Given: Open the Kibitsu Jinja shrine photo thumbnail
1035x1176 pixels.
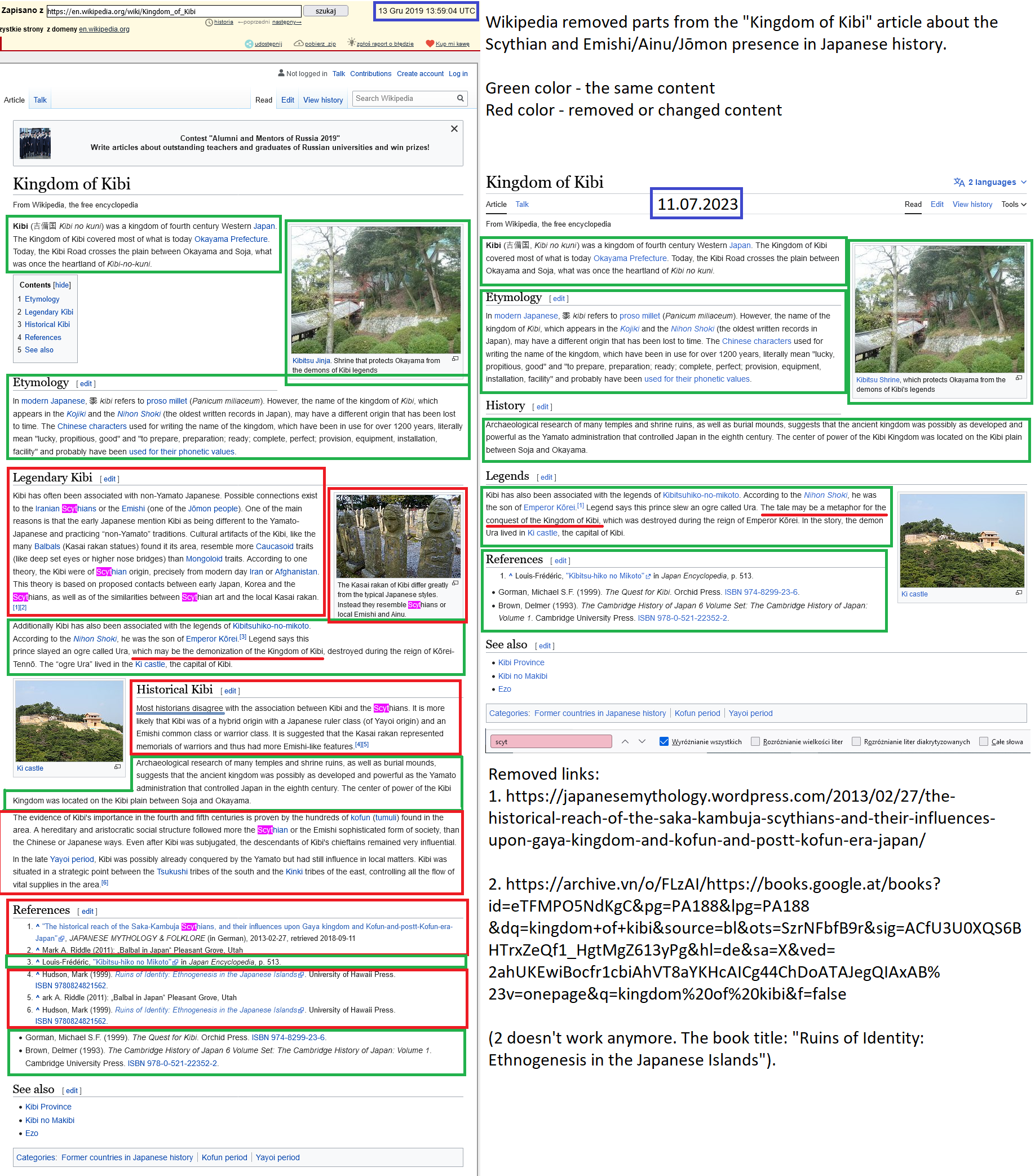Looking at the screenshot, I should (x=375, y=289).
